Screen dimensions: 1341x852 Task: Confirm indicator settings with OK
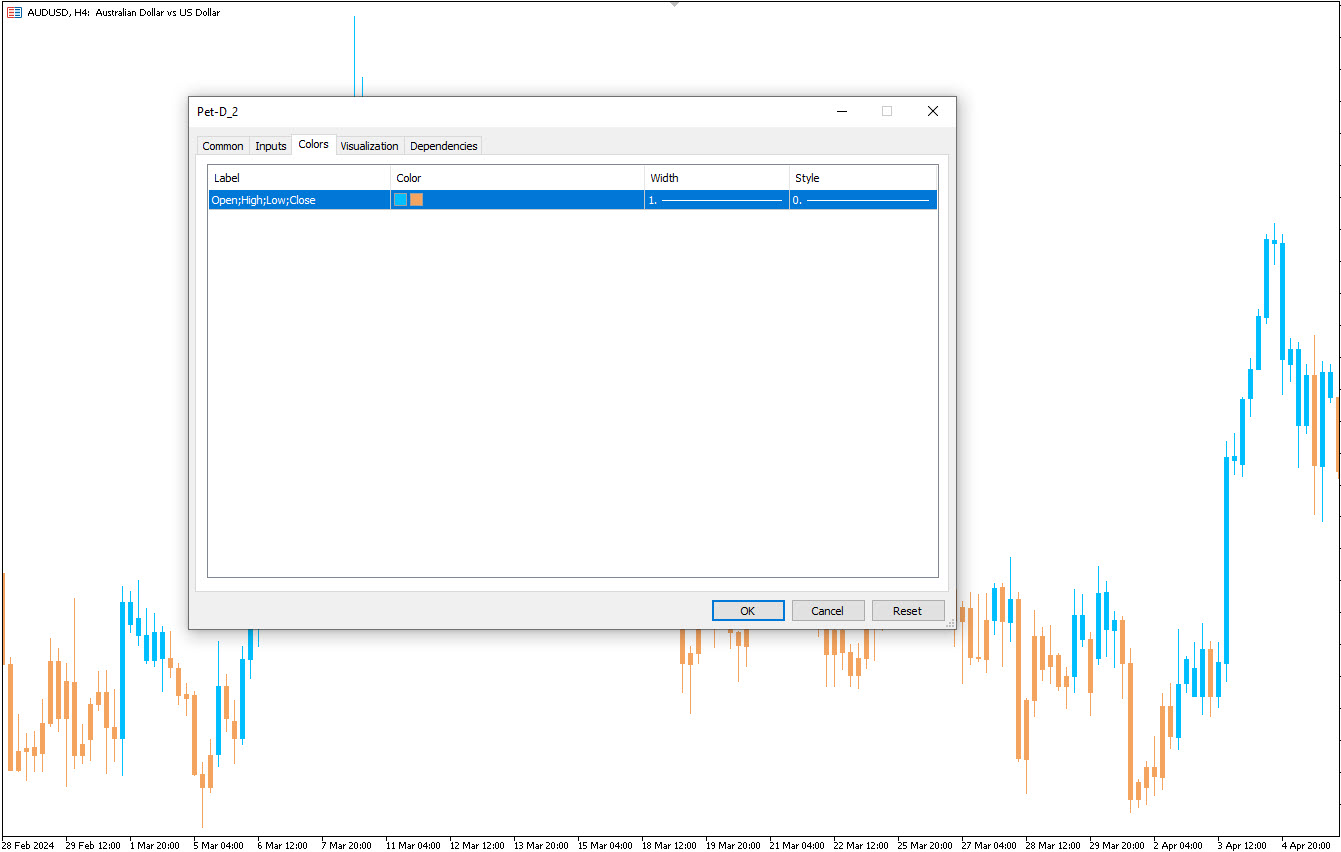point(748,610)
